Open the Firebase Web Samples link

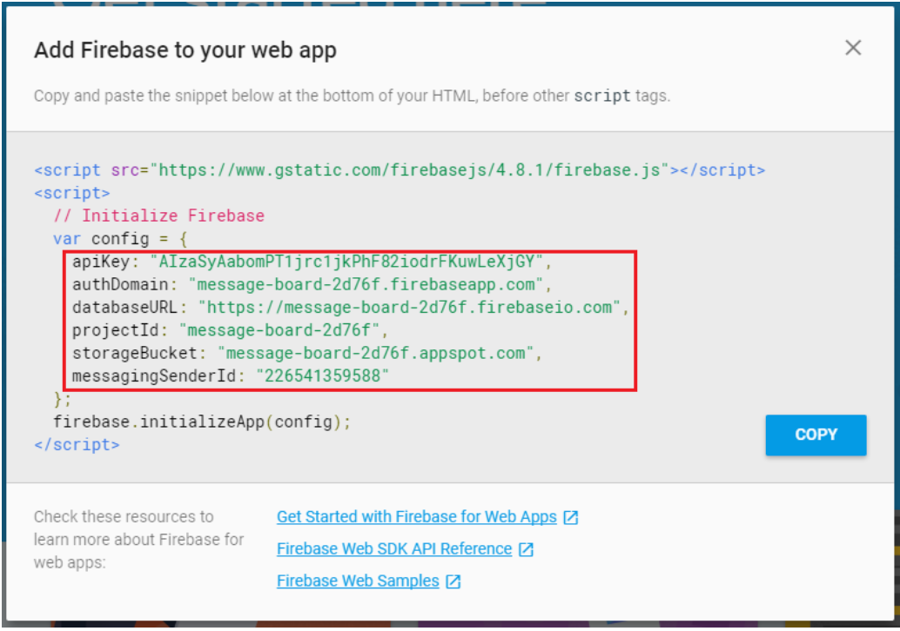(x=358, y=581)
